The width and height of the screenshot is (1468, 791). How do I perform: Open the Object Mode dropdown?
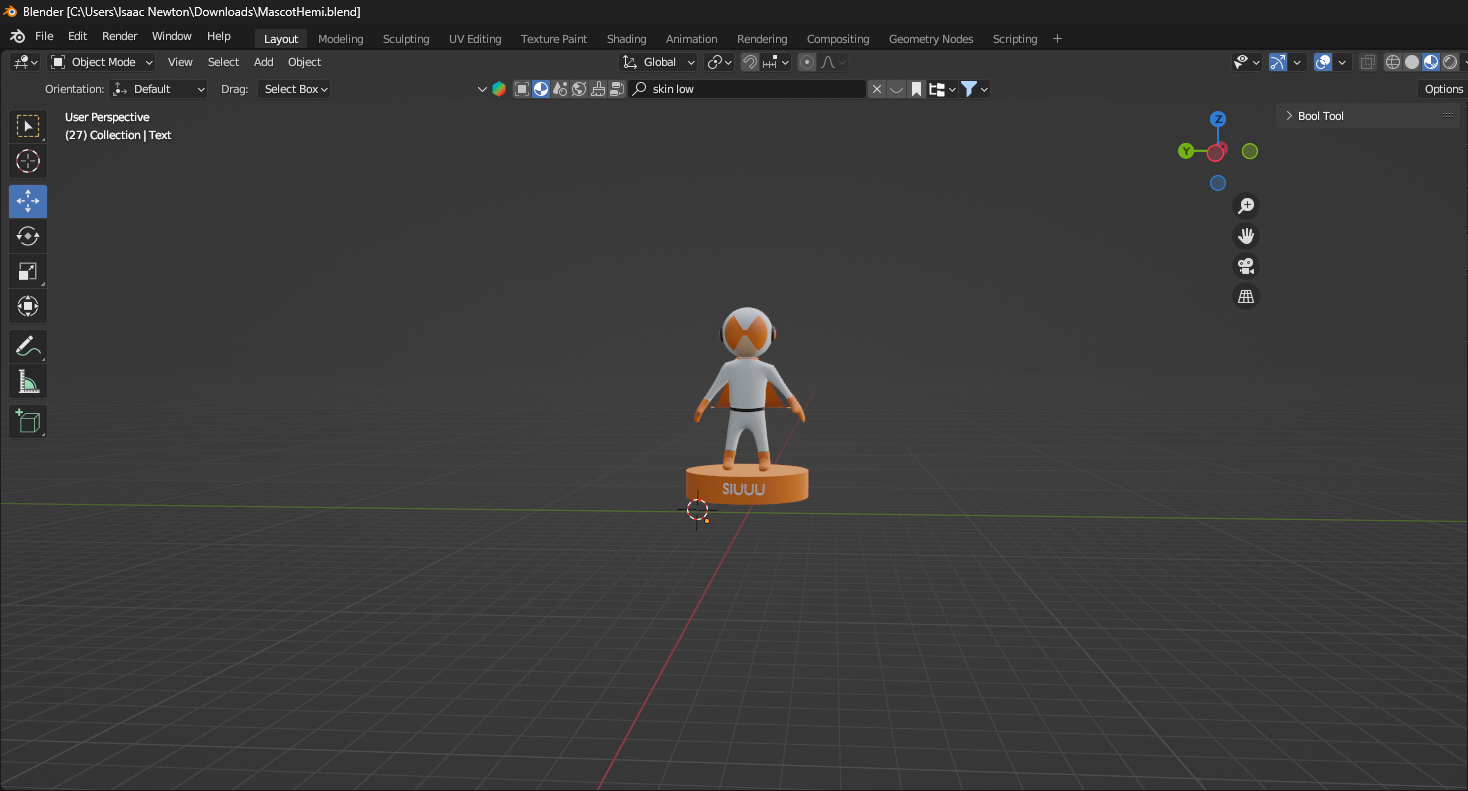102,62
